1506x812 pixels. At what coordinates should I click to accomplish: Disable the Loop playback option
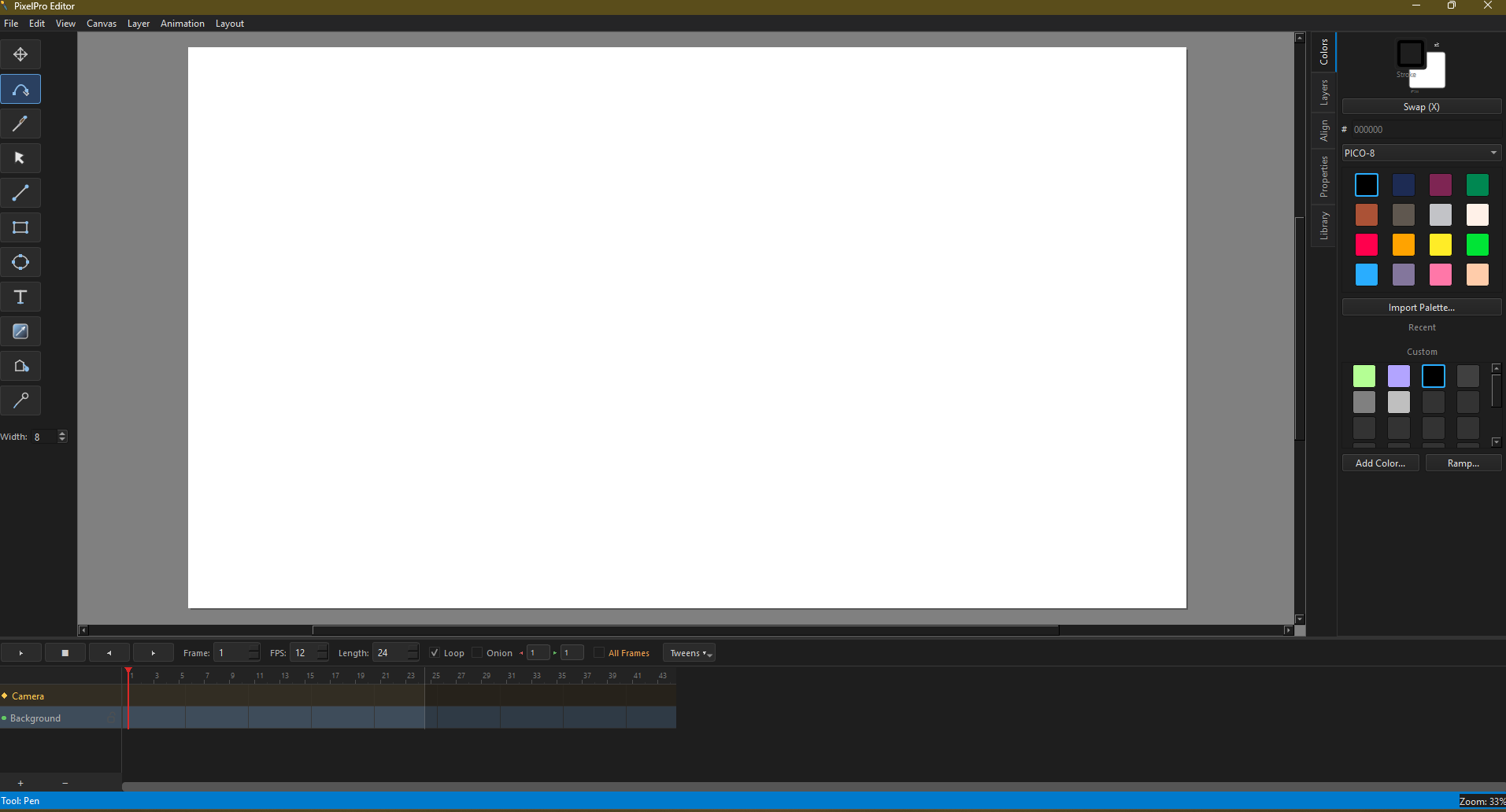pyautogui.click(x=435, y=652)
